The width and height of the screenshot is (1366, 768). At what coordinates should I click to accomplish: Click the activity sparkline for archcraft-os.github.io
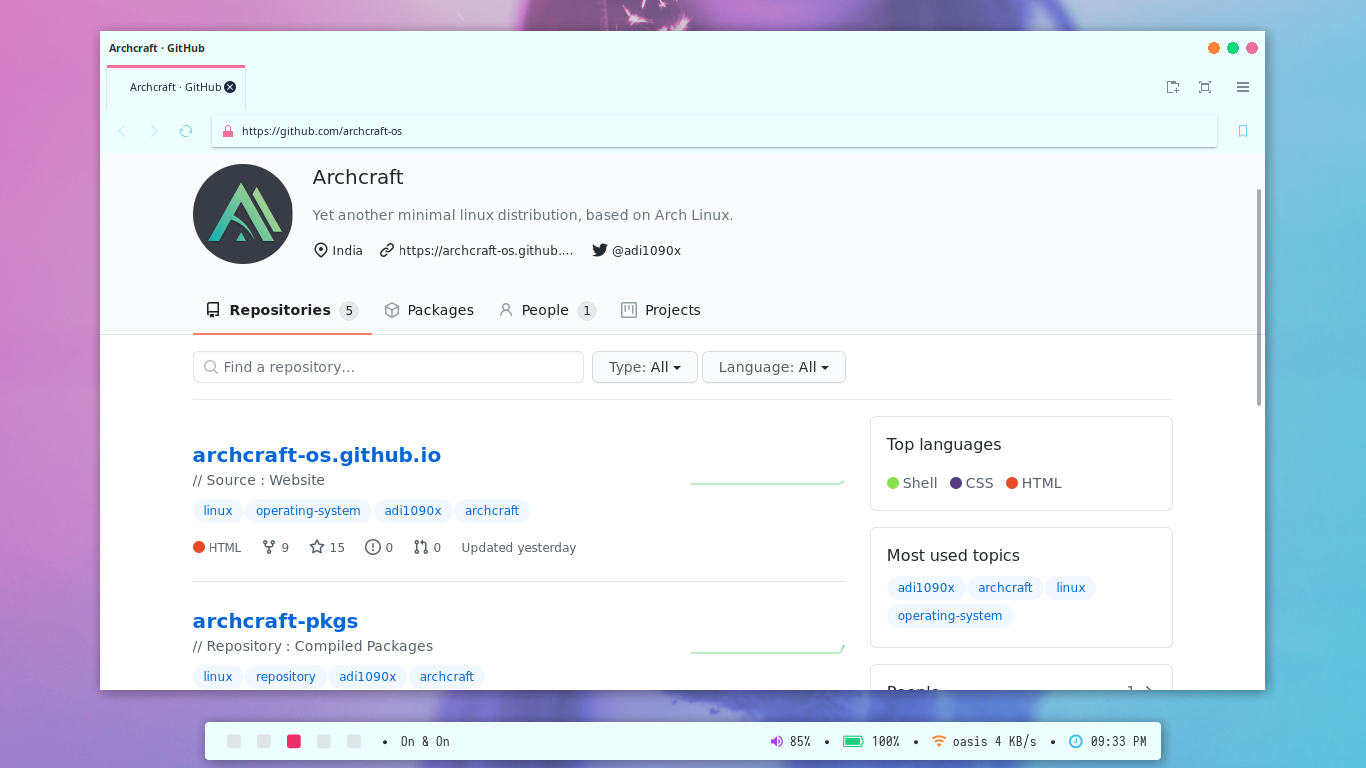(768, 483)
